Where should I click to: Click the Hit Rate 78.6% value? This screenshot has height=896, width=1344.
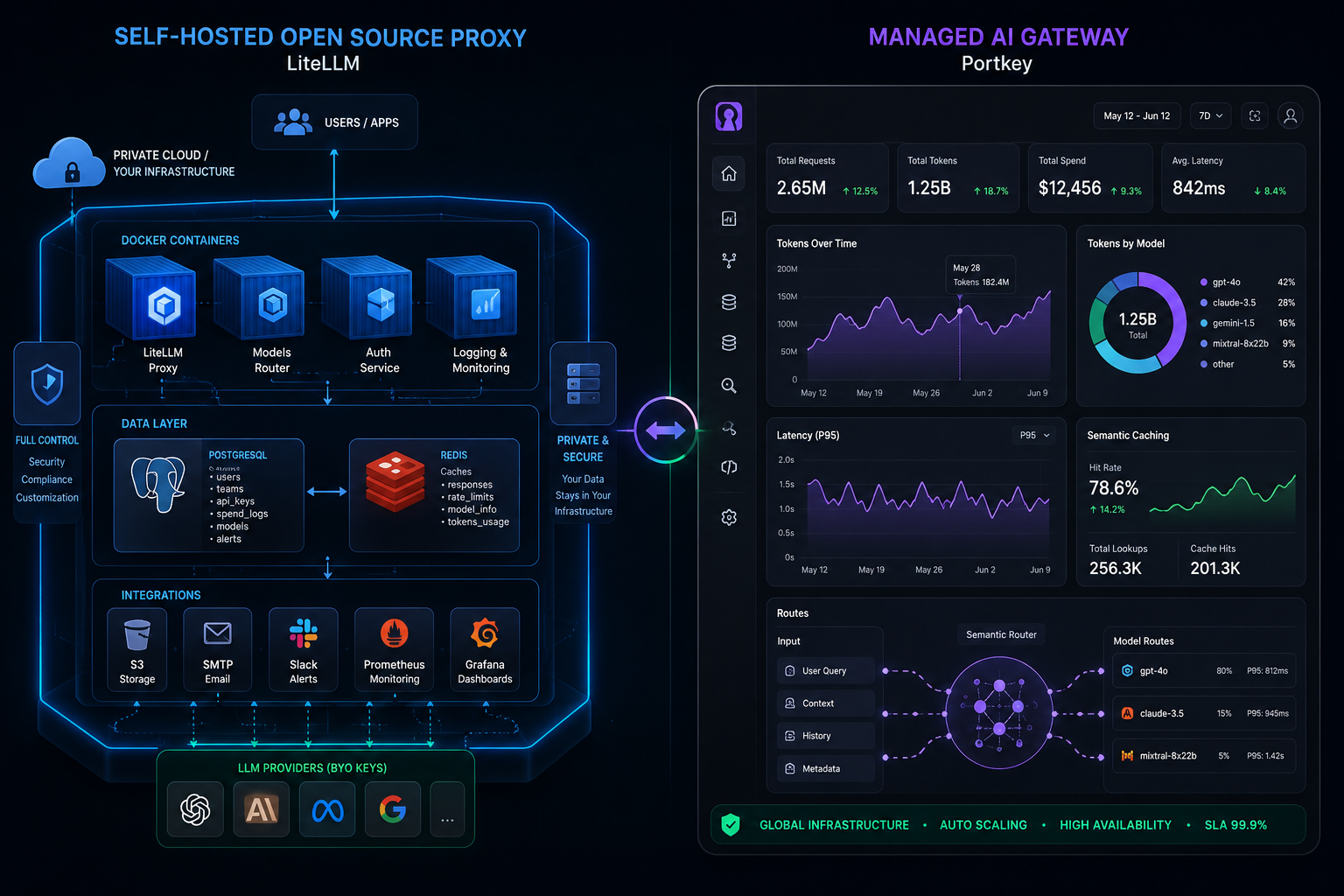pyautogui.click(x=1113, y=488)
